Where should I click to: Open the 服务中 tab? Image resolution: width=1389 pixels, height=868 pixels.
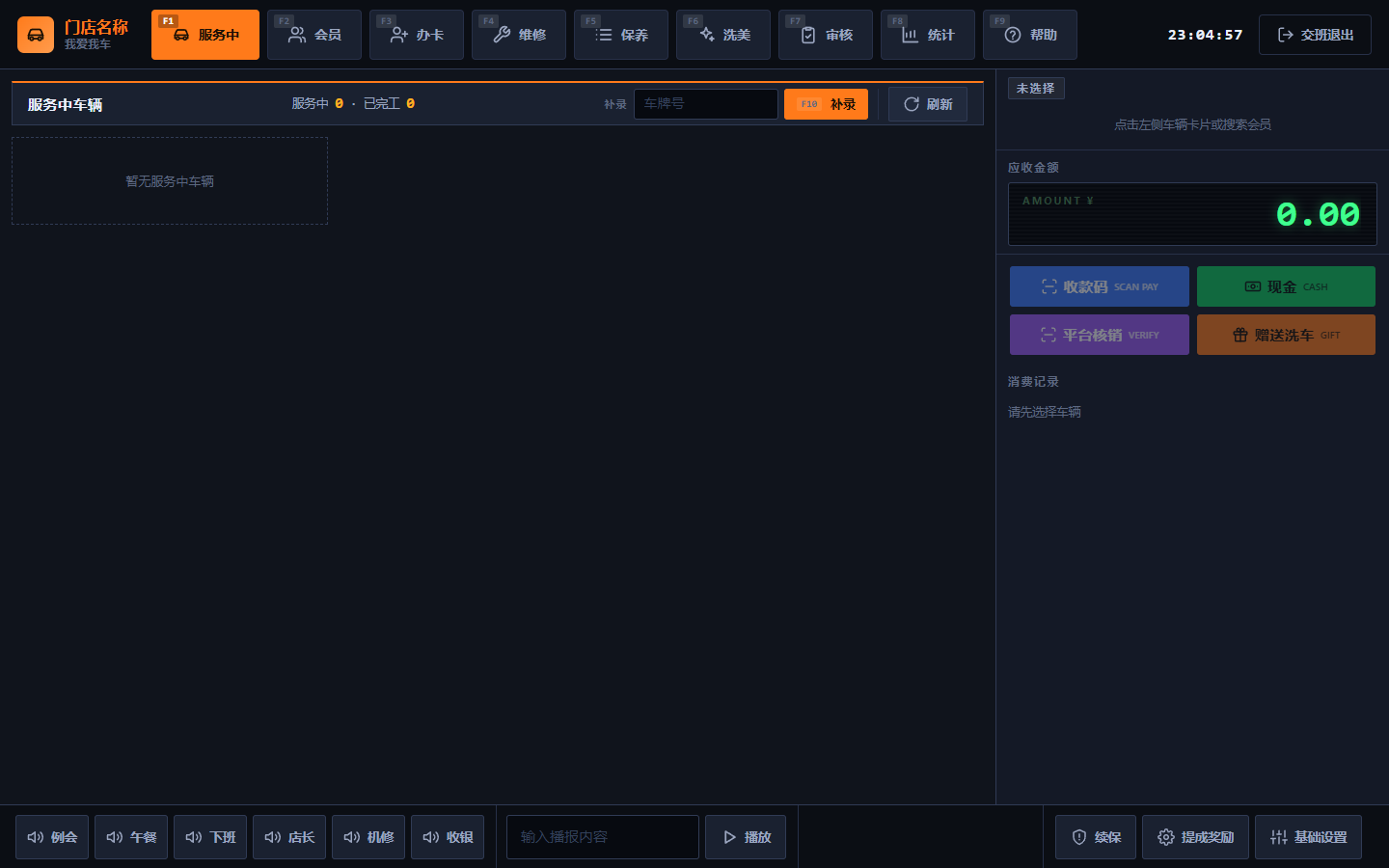click(205, 35)
